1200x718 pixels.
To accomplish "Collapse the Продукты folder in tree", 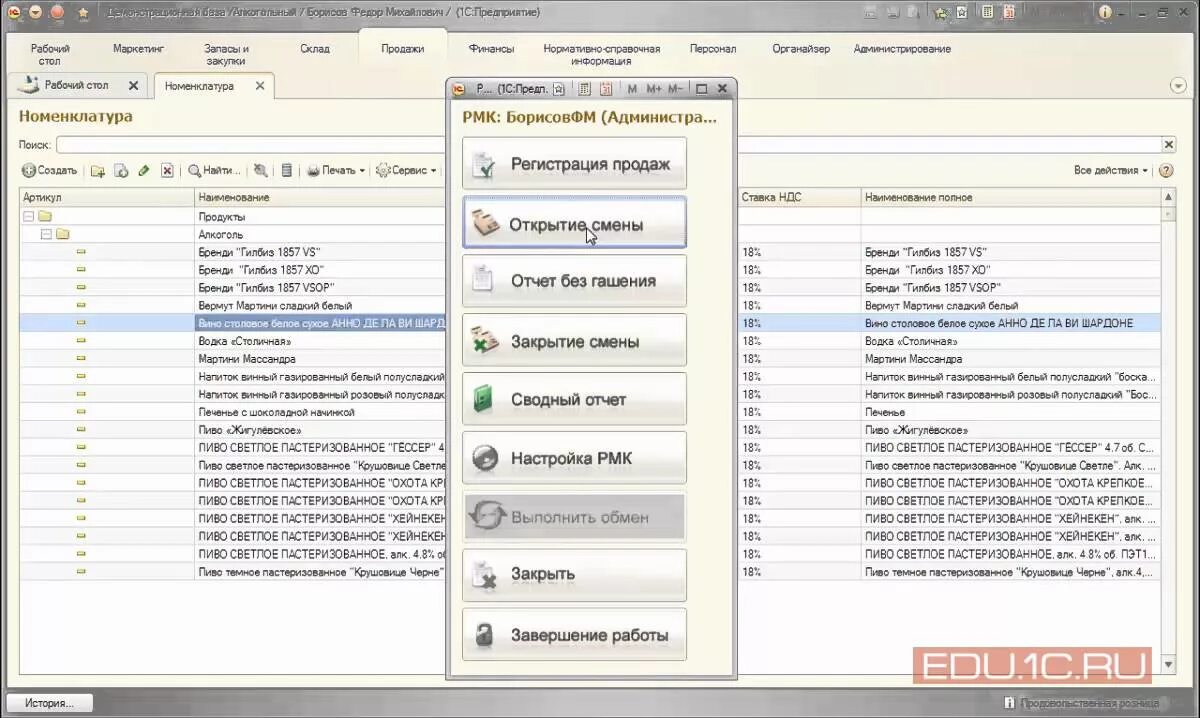I will [x=28, y=216].
